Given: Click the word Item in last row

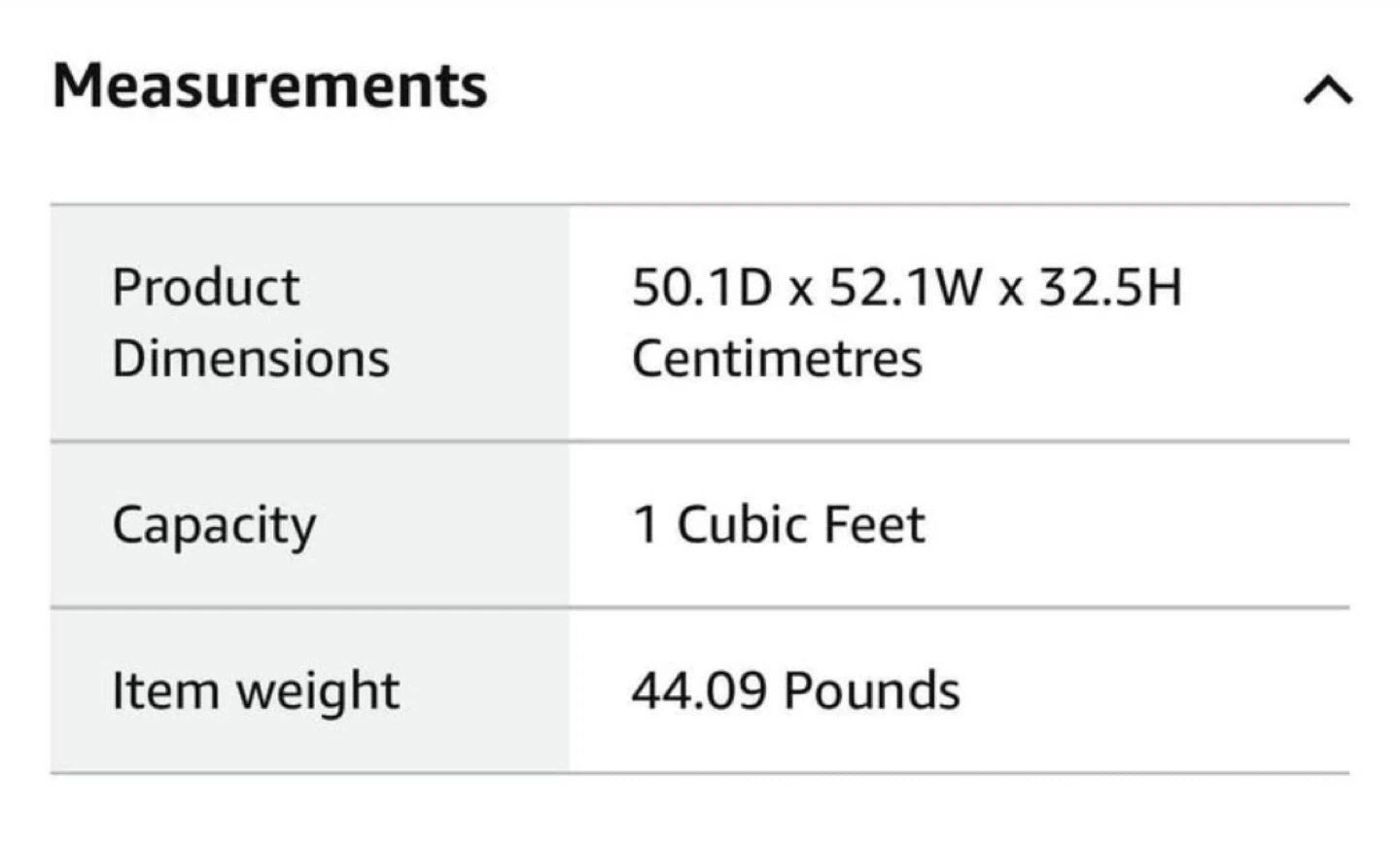Looking at the screenshot, I should coord(165,691).
